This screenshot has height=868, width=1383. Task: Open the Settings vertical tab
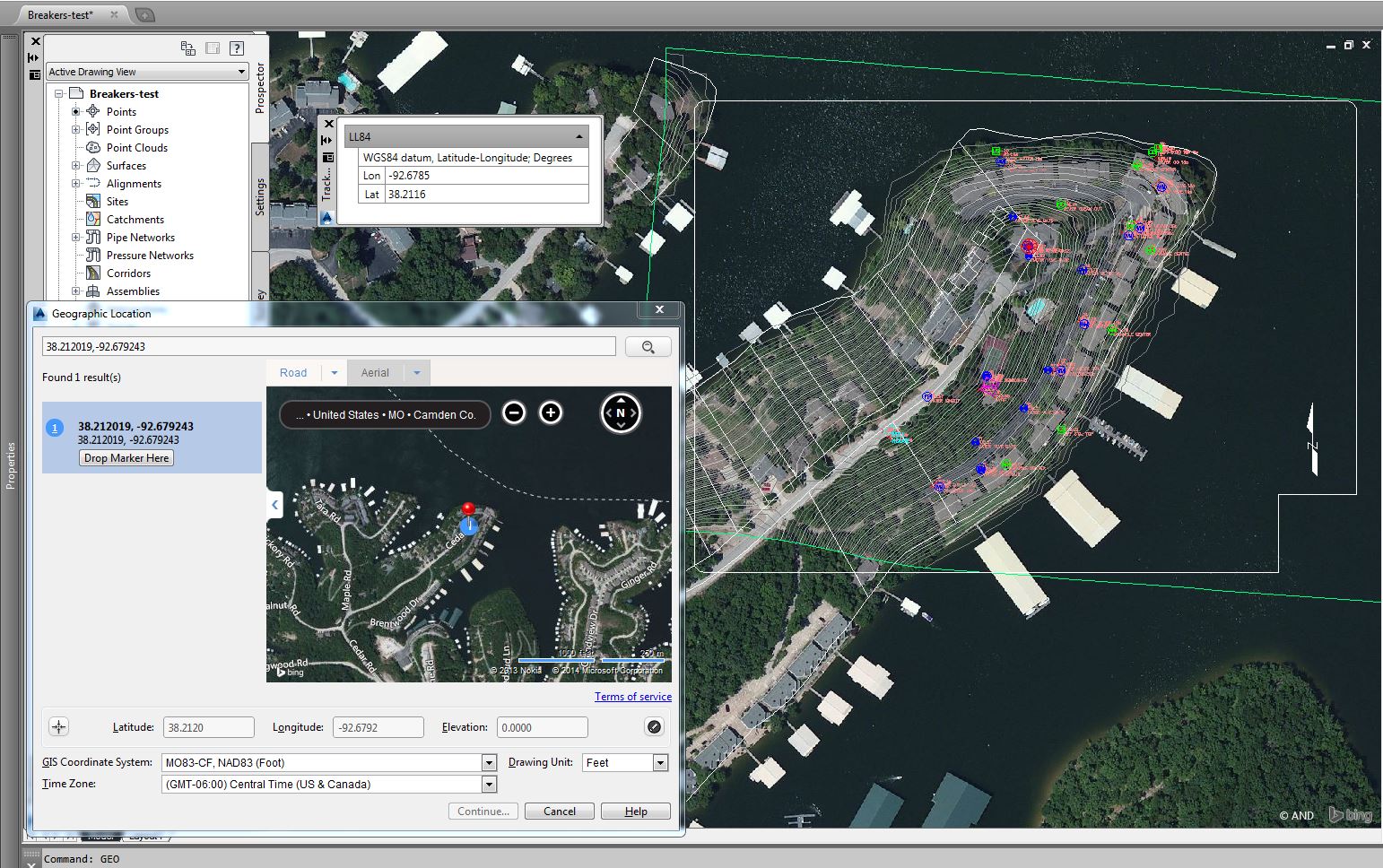pos(259,197)
